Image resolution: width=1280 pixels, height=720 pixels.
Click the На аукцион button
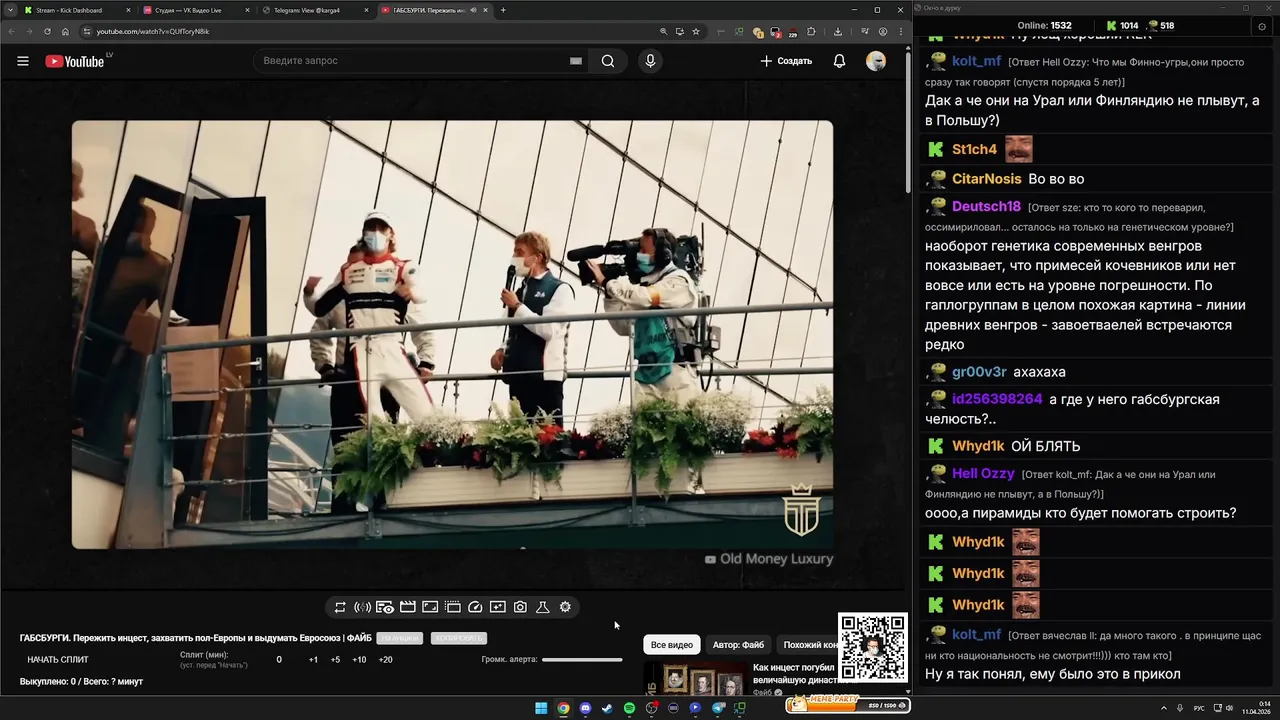click(x=399, y=638)
